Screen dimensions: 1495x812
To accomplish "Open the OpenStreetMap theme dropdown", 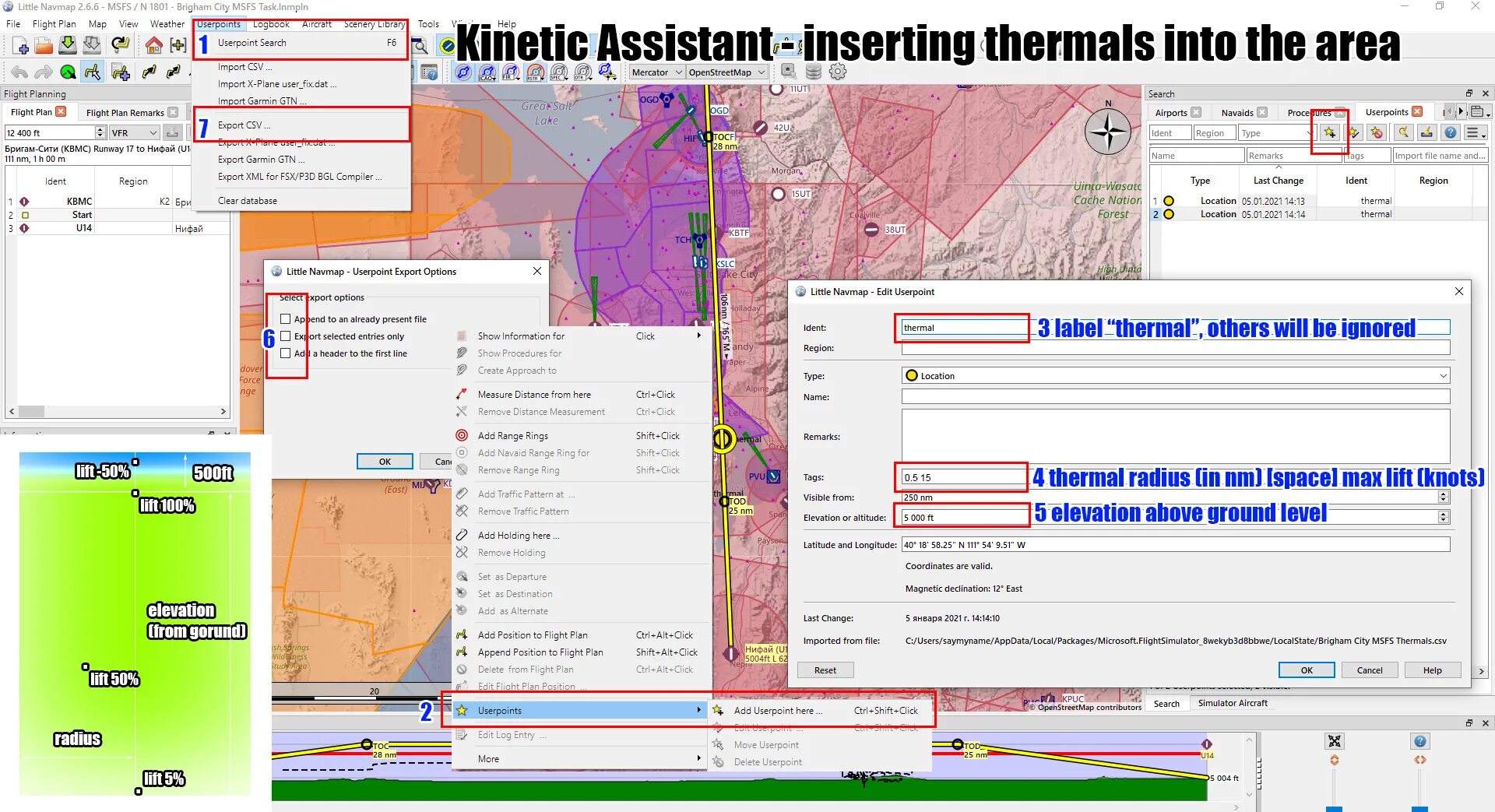I will 726,72.
